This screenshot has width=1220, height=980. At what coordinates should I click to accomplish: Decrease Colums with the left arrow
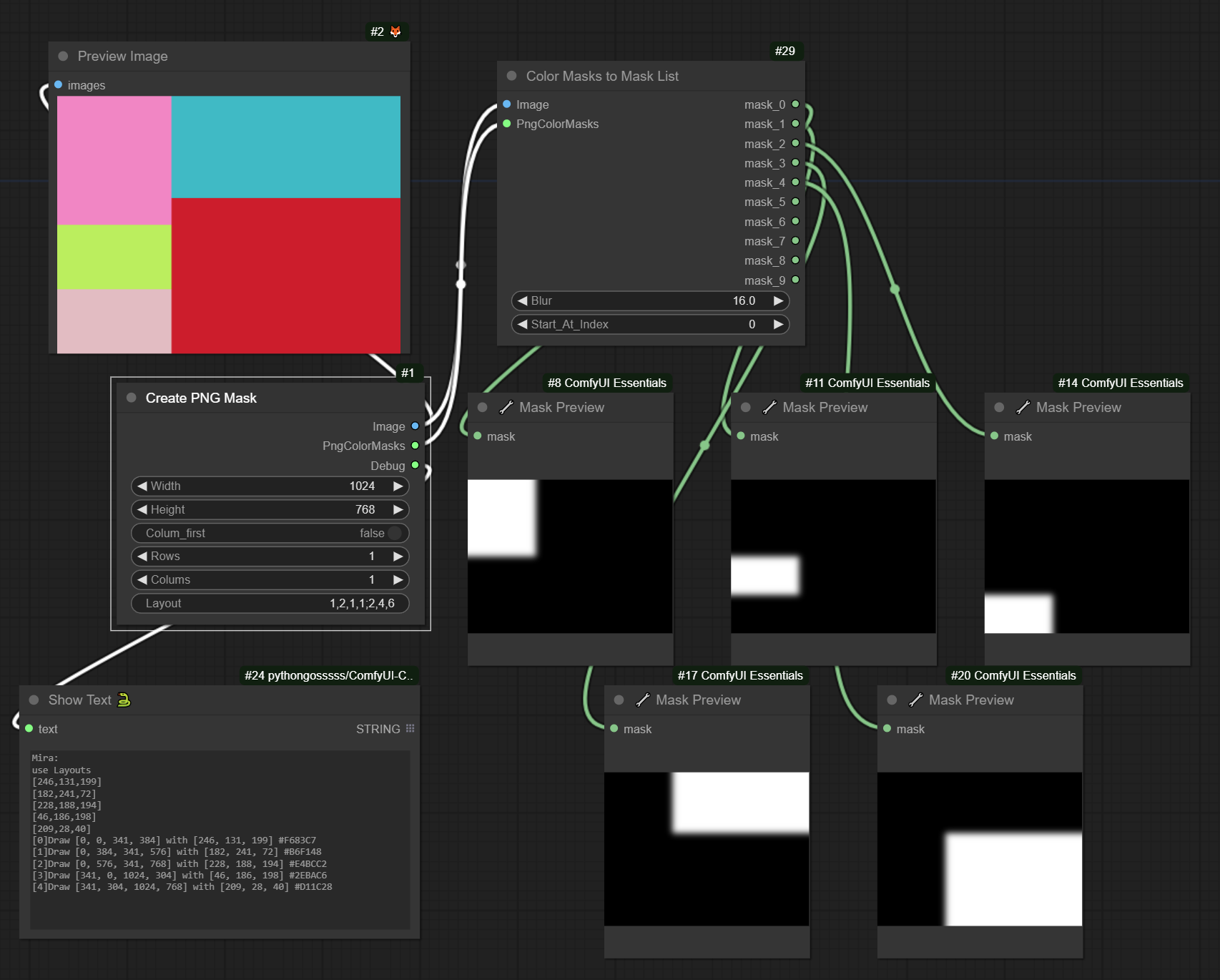[142, 579]
